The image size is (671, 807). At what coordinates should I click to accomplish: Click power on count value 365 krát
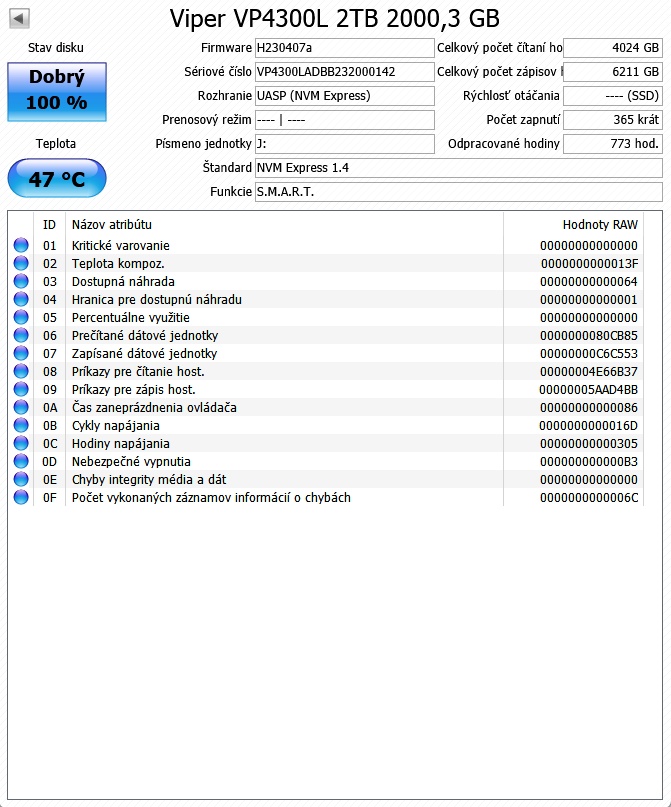click(613, 120)
